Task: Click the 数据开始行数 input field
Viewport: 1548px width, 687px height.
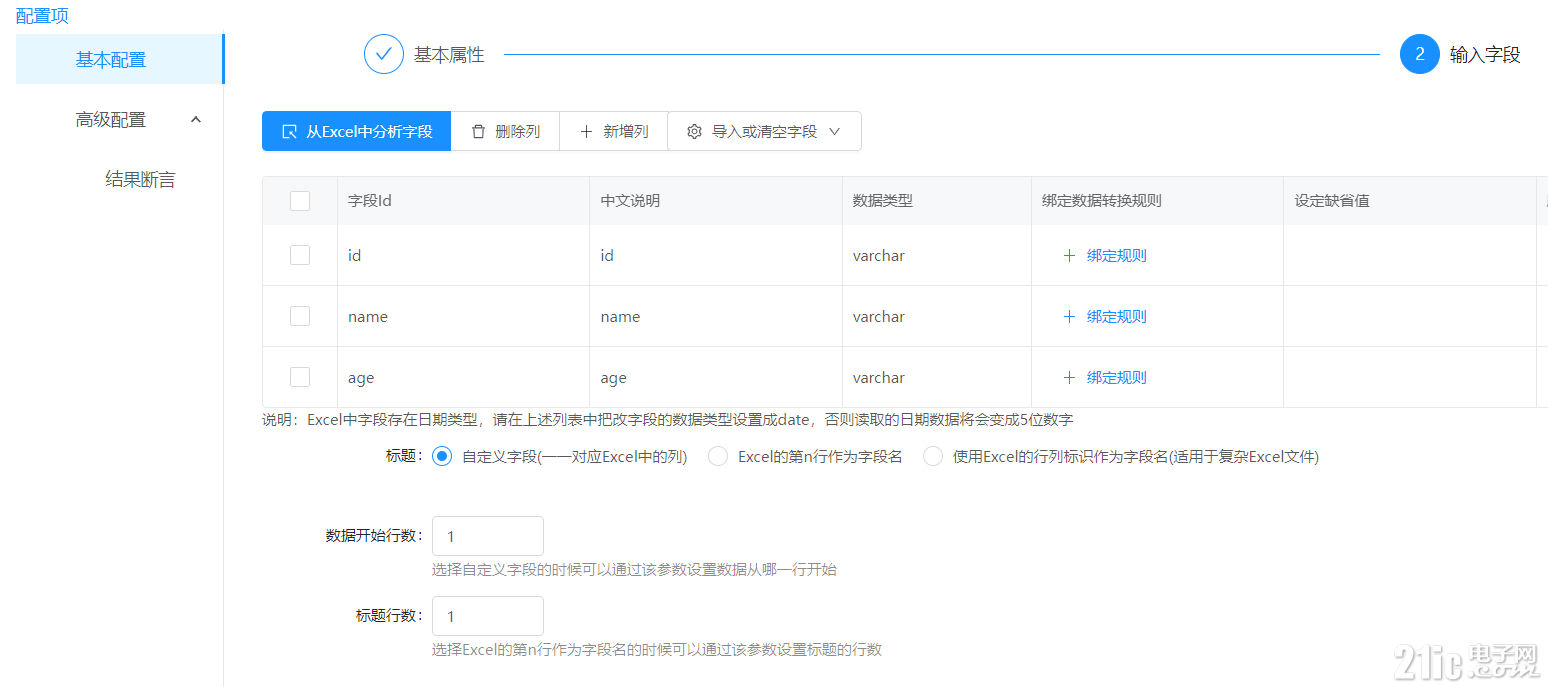Action: 488,536
